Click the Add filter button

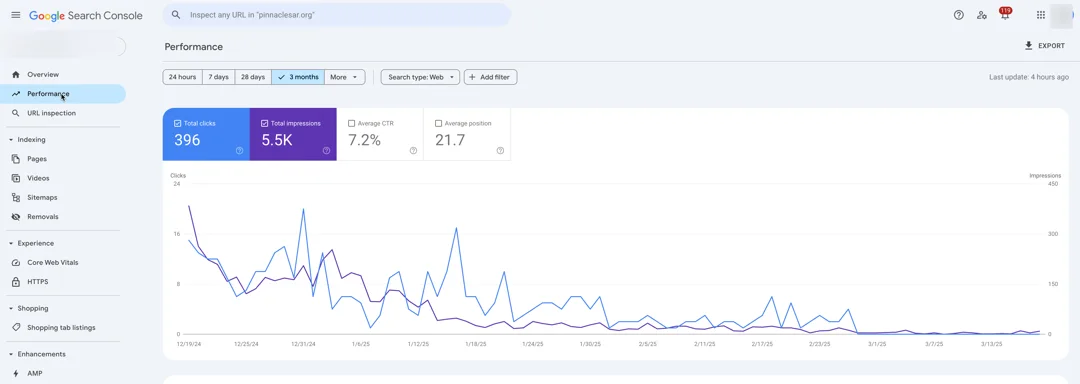pos(490,77)
